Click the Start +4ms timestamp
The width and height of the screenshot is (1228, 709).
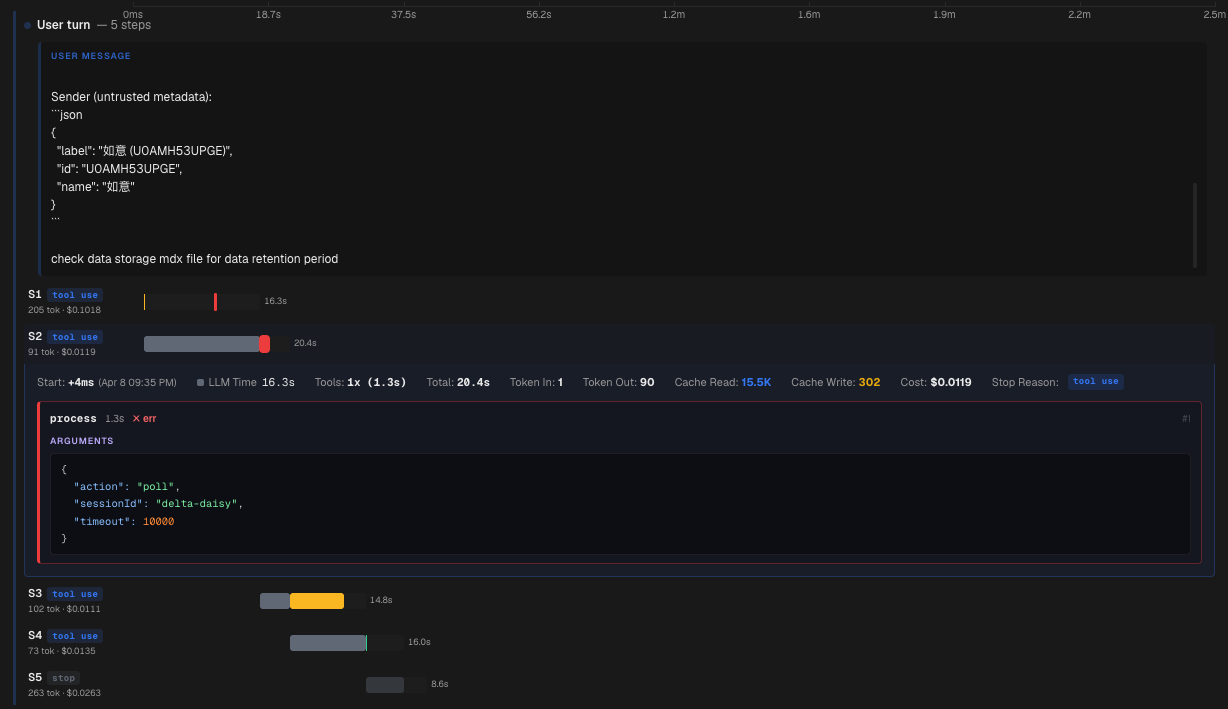click(81, 382)
